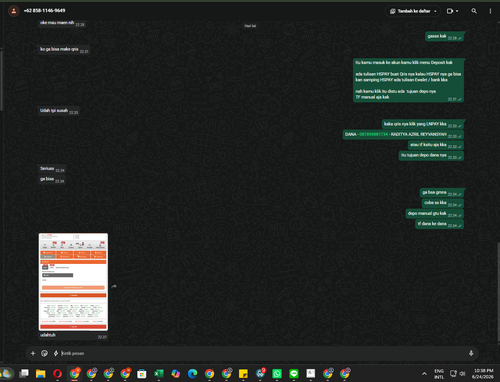
Task: Select the 'itu tujuan depo dana nya' message
Action: coord(431,156)
